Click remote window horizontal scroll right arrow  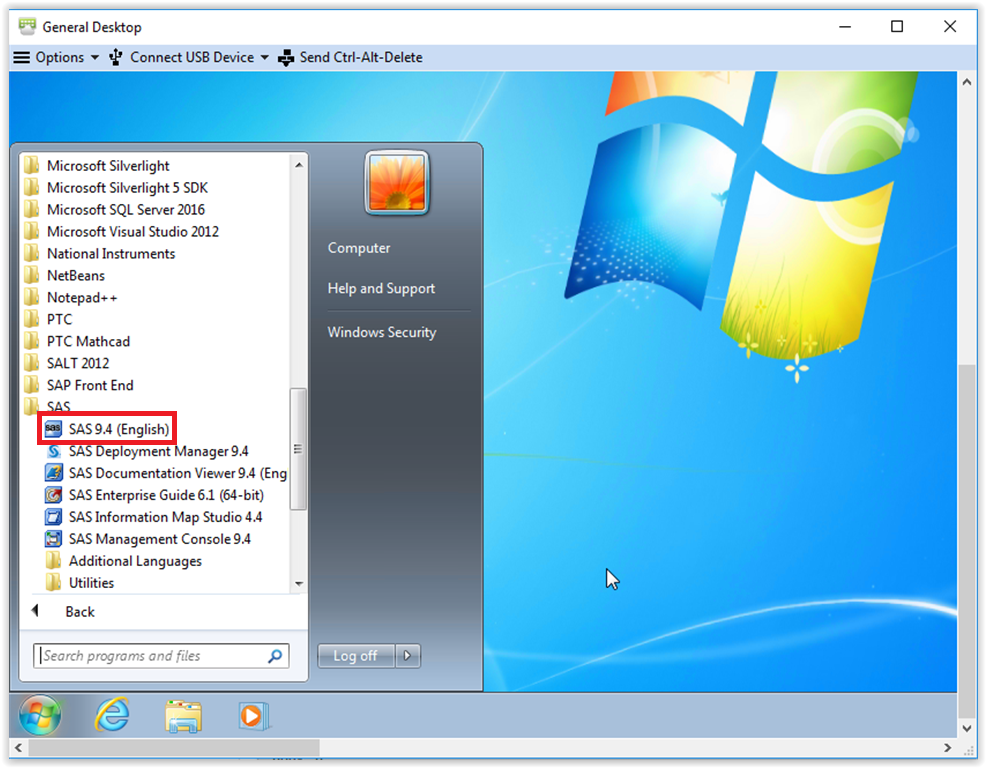947,747
